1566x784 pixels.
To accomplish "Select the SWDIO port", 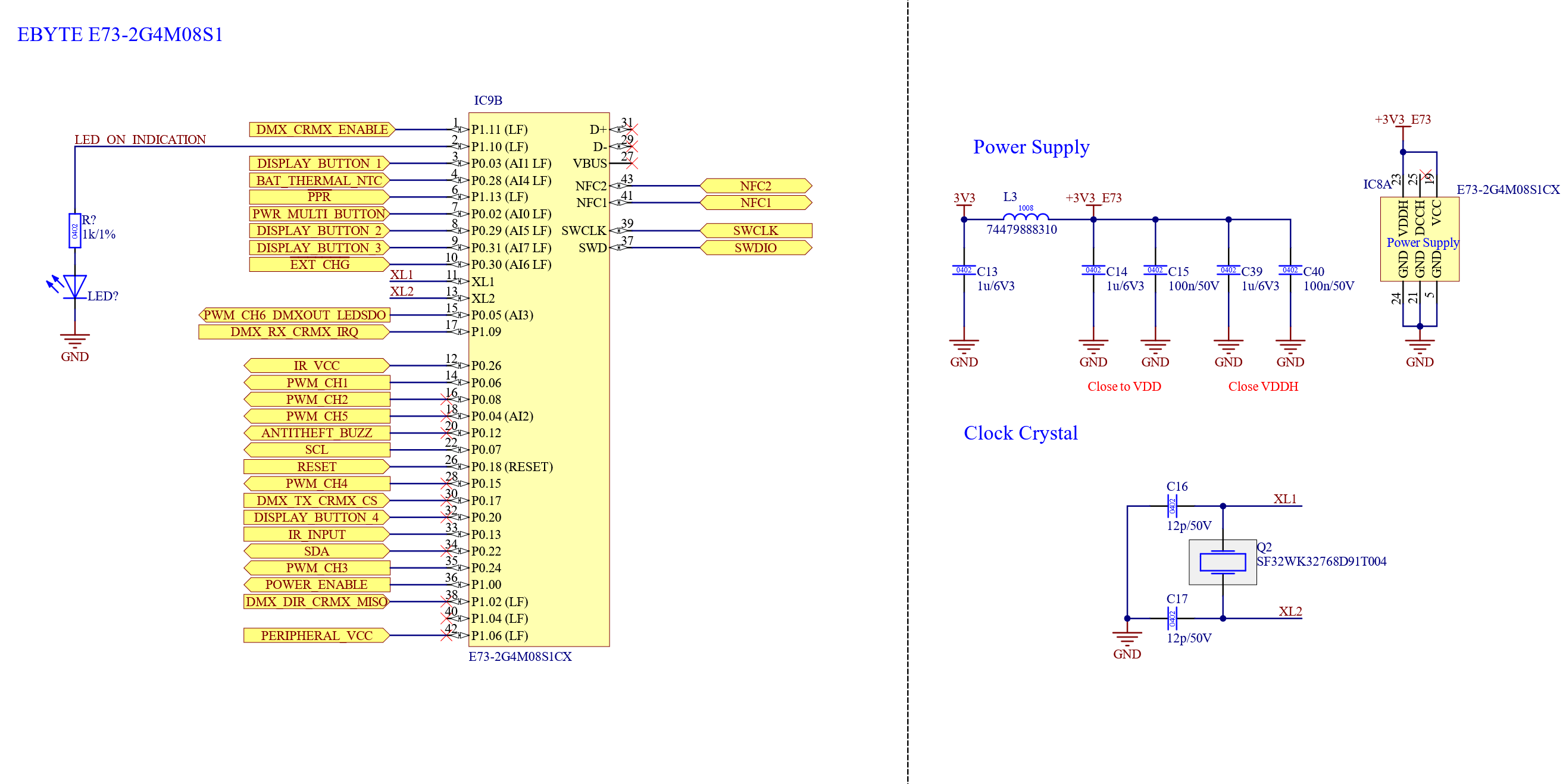I will click(756, 248).
